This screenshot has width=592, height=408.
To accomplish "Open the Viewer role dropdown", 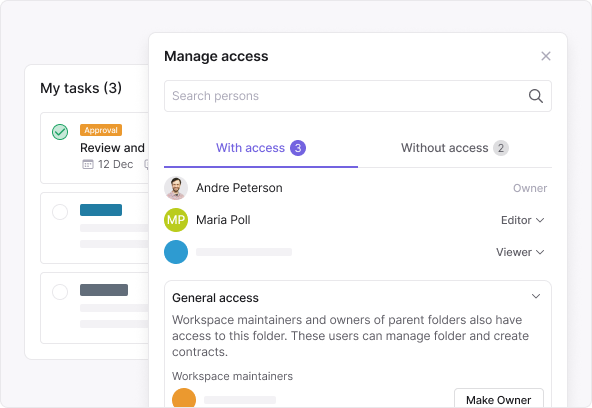I will [520, 252].
